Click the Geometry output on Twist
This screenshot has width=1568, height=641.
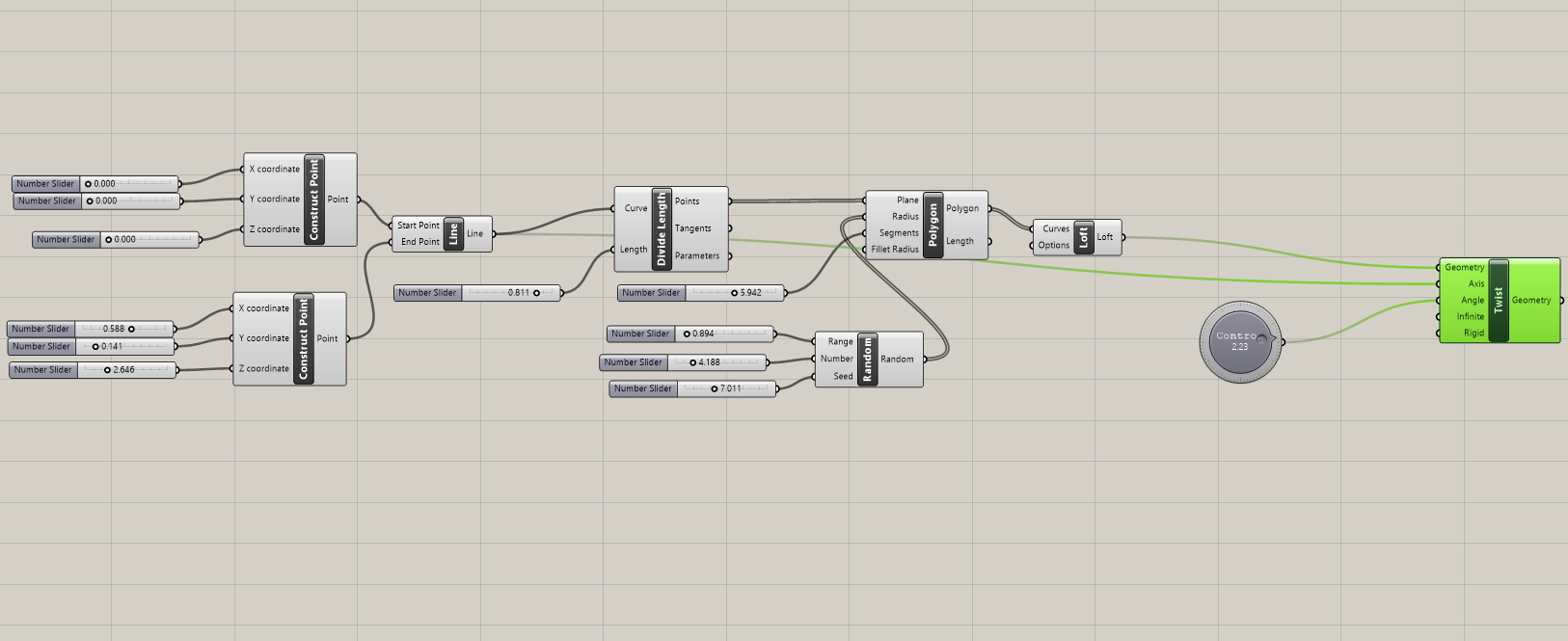click(x=1531, y=301)
